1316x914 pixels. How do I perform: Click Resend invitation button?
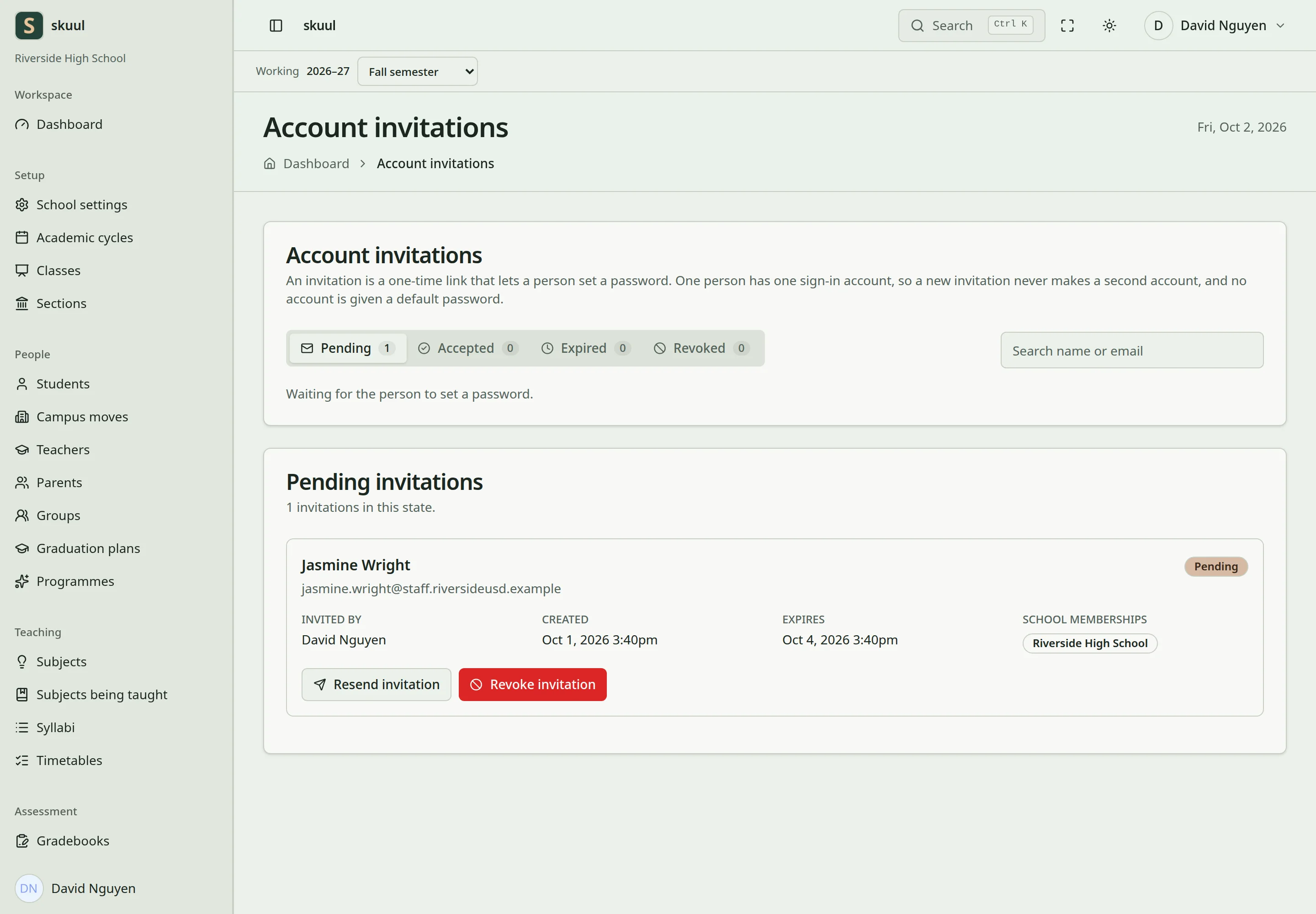(x=376, y=685)
